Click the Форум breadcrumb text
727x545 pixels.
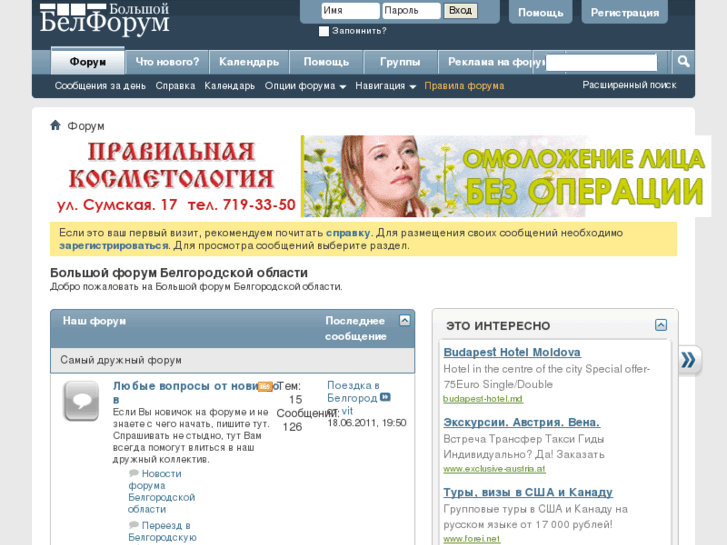pyautogui.click(x=86, y=126)
